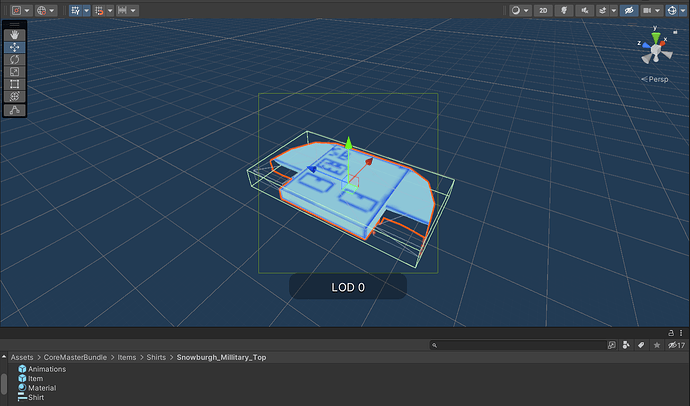This screenshot has width=690, height=406.
Task: Toggle grid visibility button
Action: pyautogui.click(x=75, y=11)
